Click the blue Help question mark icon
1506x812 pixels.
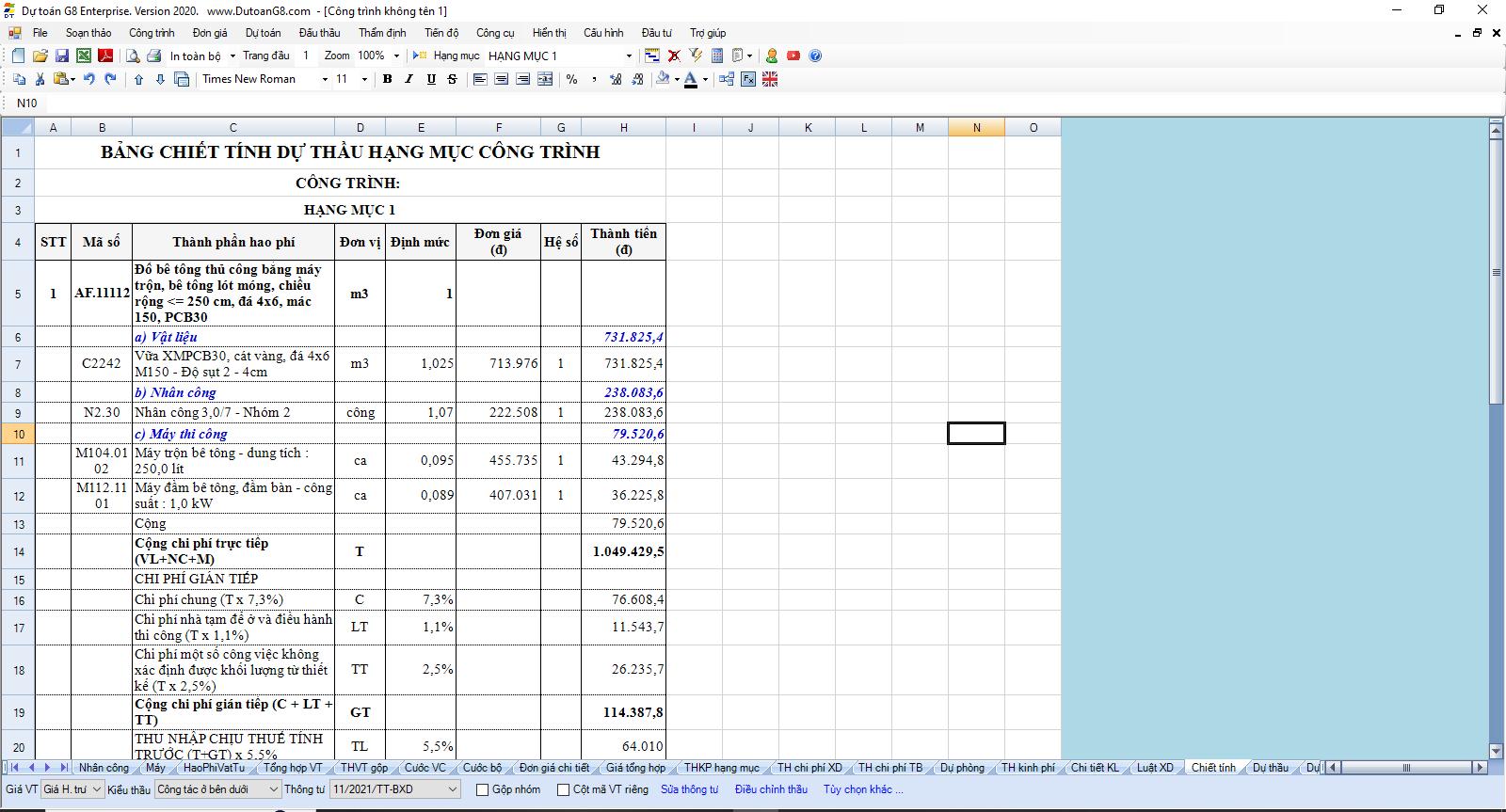pyautogui.click(x=815, y=56)
